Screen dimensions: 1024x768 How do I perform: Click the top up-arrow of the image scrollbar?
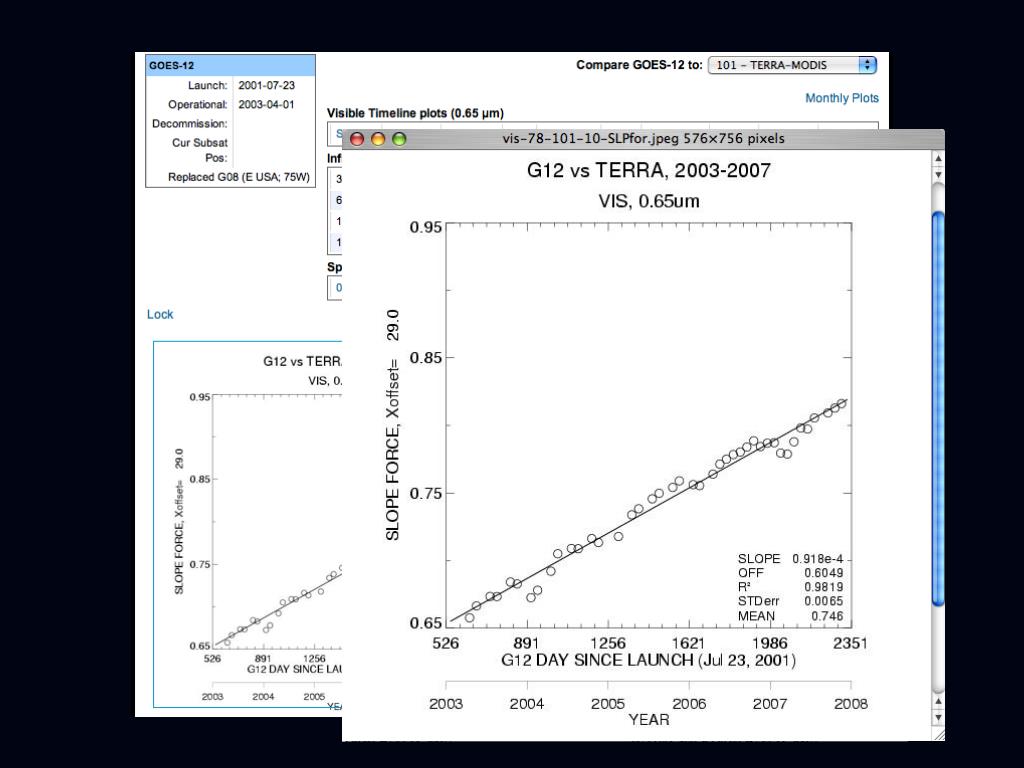[x=938, y=158]
